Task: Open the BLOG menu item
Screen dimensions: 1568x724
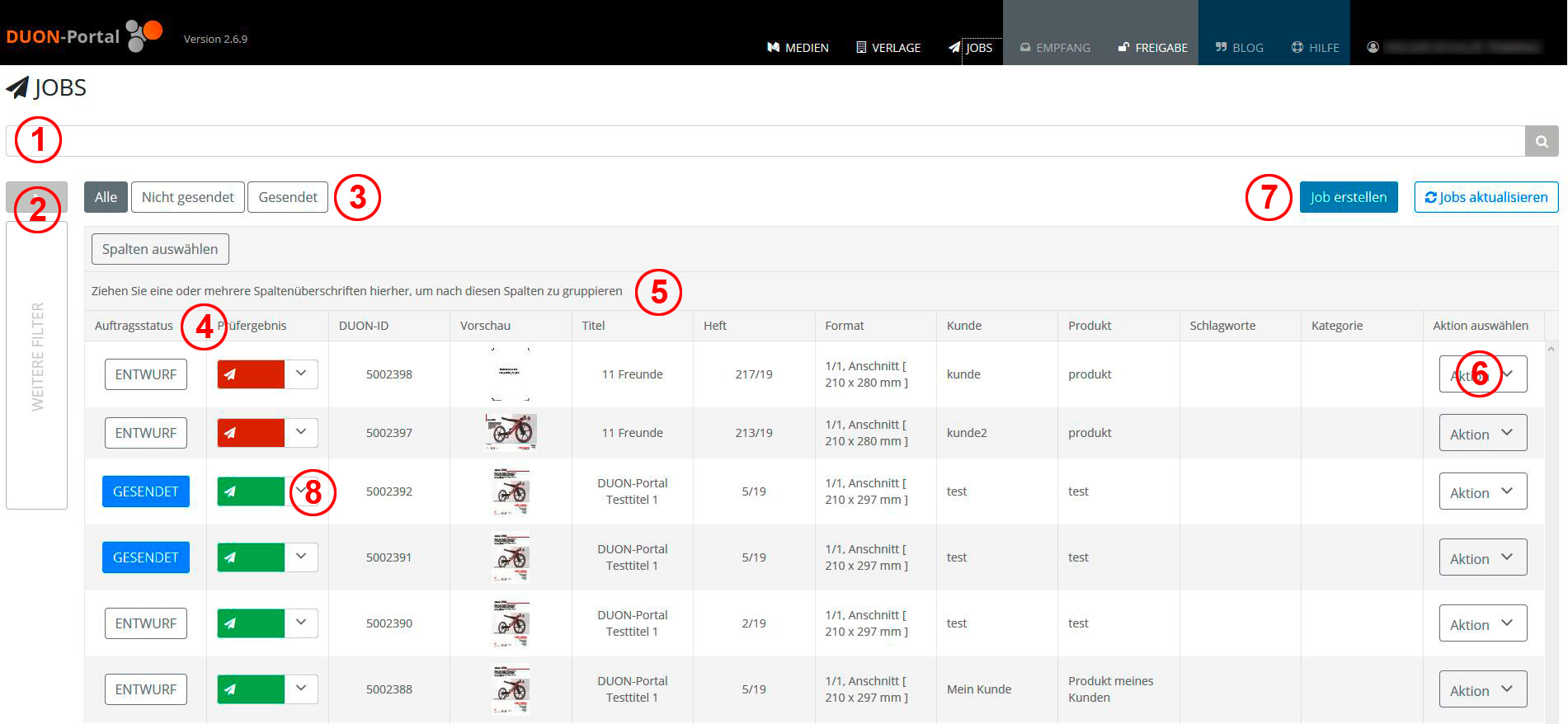Action: (1239, 48)
